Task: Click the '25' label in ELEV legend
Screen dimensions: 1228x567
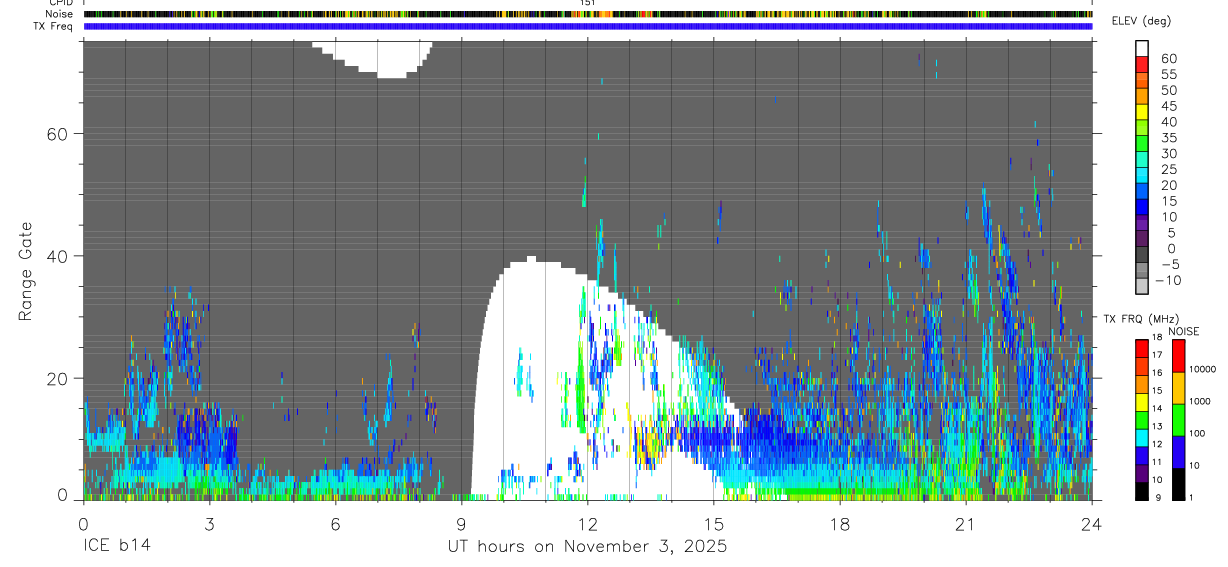Action: 1169,169
